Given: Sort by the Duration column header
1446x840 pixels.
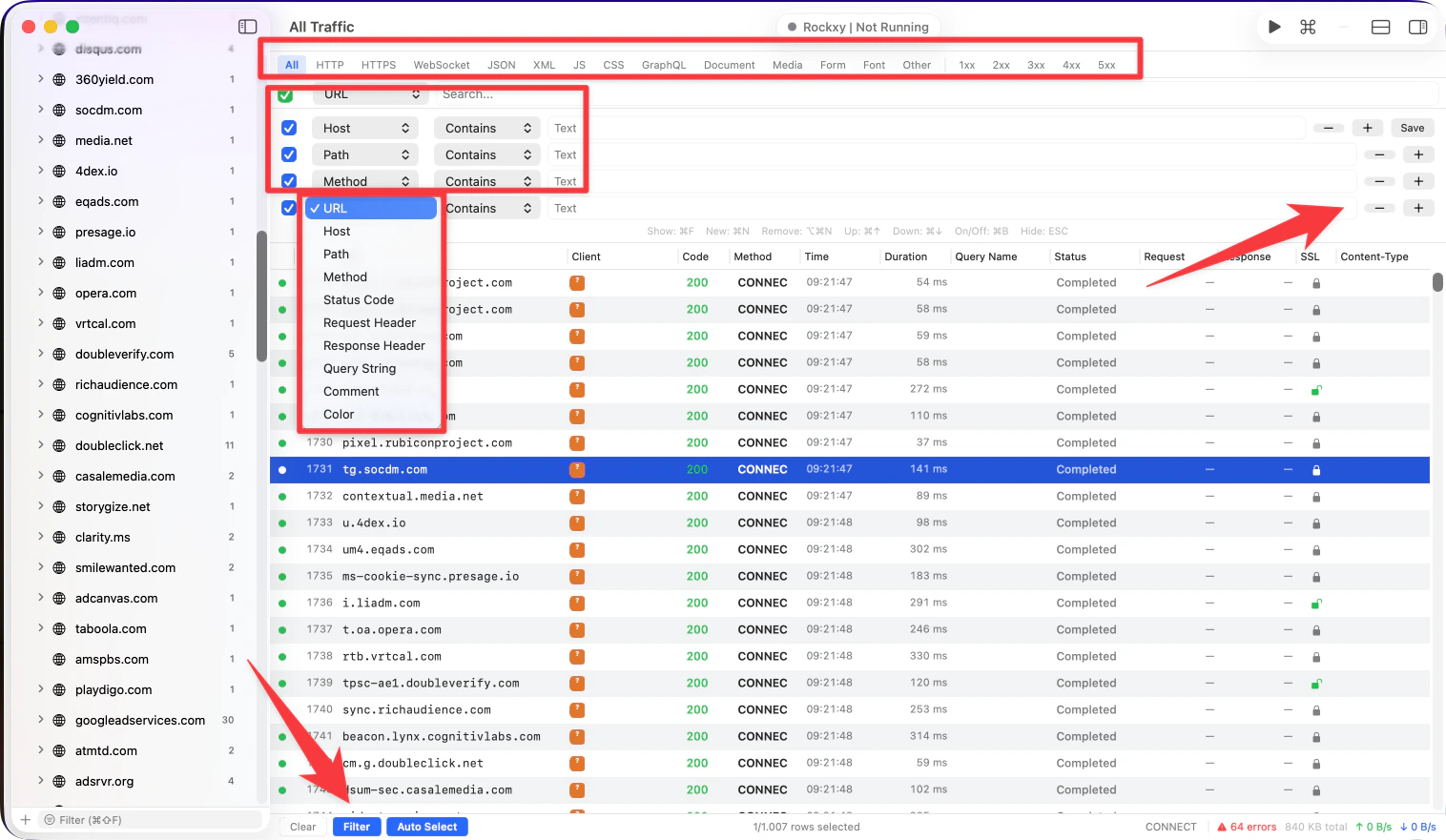Looking at the screenshot, I should [x=905, y=256].
